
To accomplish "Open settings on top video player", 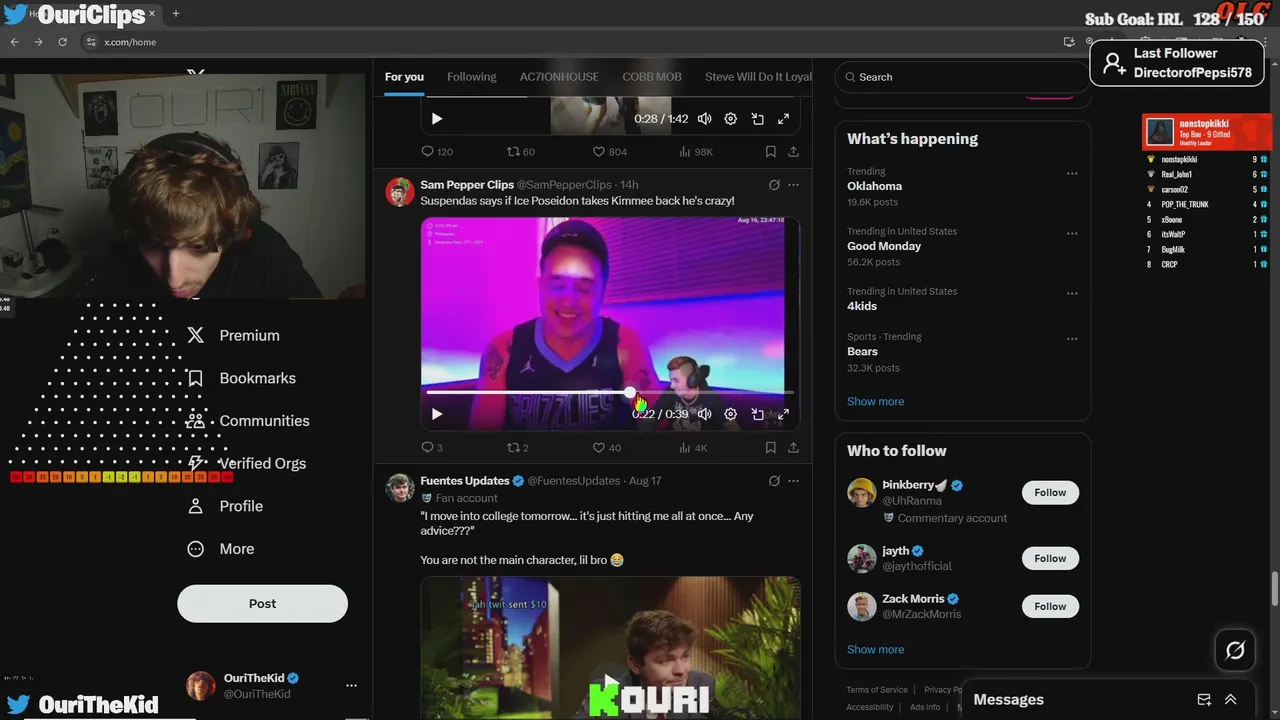I will click(x=731, y=118).
